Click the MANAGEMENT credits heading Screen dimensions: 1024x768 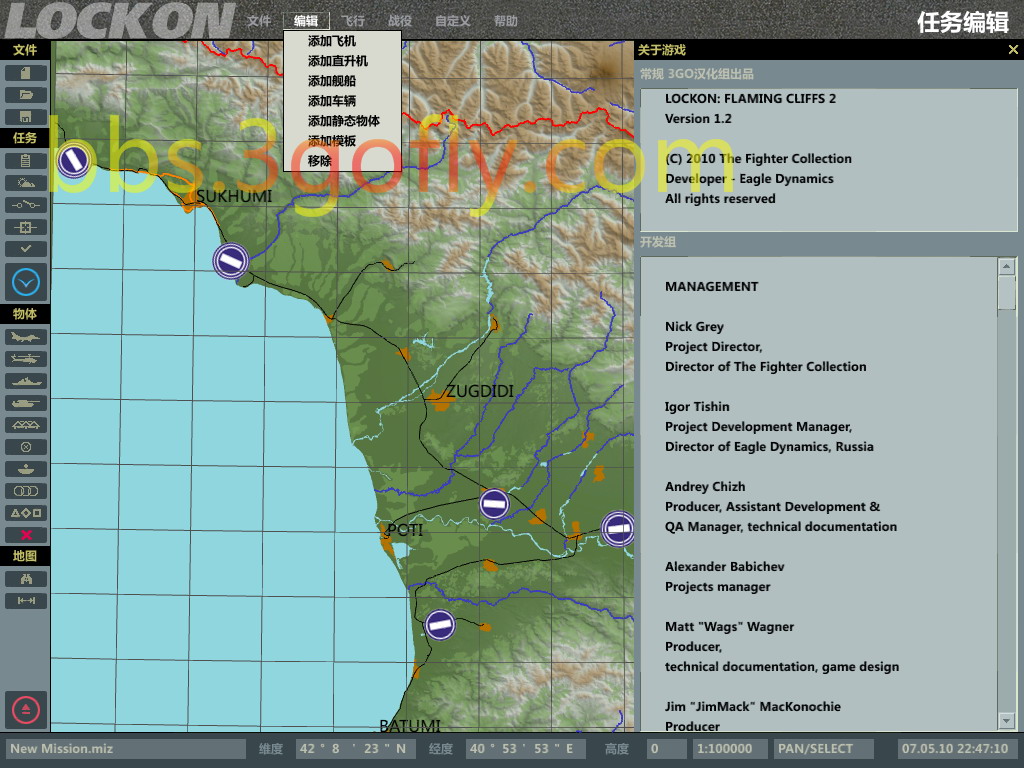coord(711,287)
